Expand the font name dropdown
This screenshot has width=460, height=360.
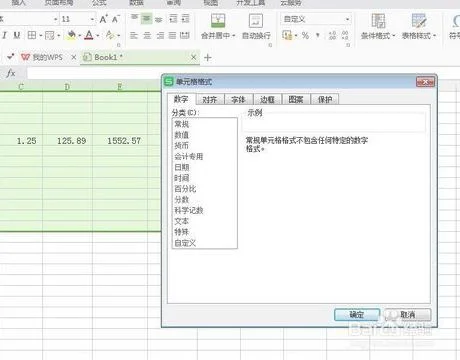(x=55, y=19)
